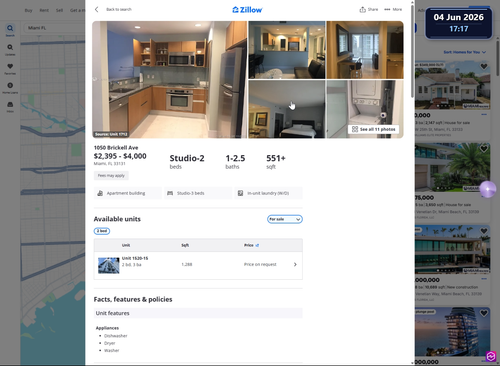This screenshot has height=366, width=500.
Task: Click the background map area
Action: click(x=53, y=200)
